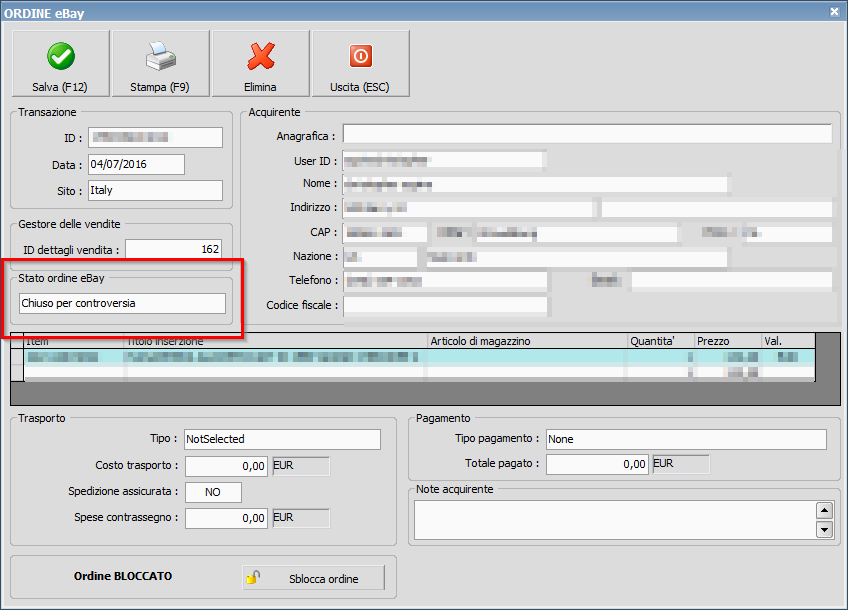Click the Sblocca ordine button label

tap(323, 579)
